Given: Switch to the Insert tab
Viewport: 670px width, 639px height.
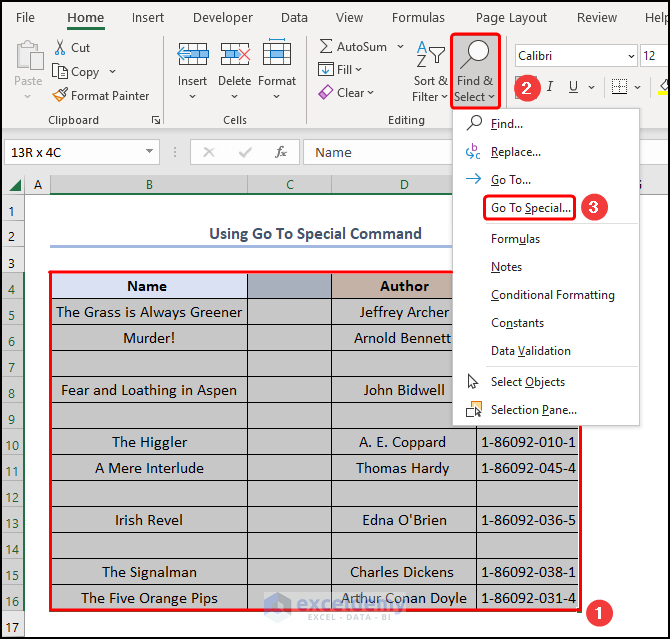Looking at the screenshot, I should tap(147, 18).
